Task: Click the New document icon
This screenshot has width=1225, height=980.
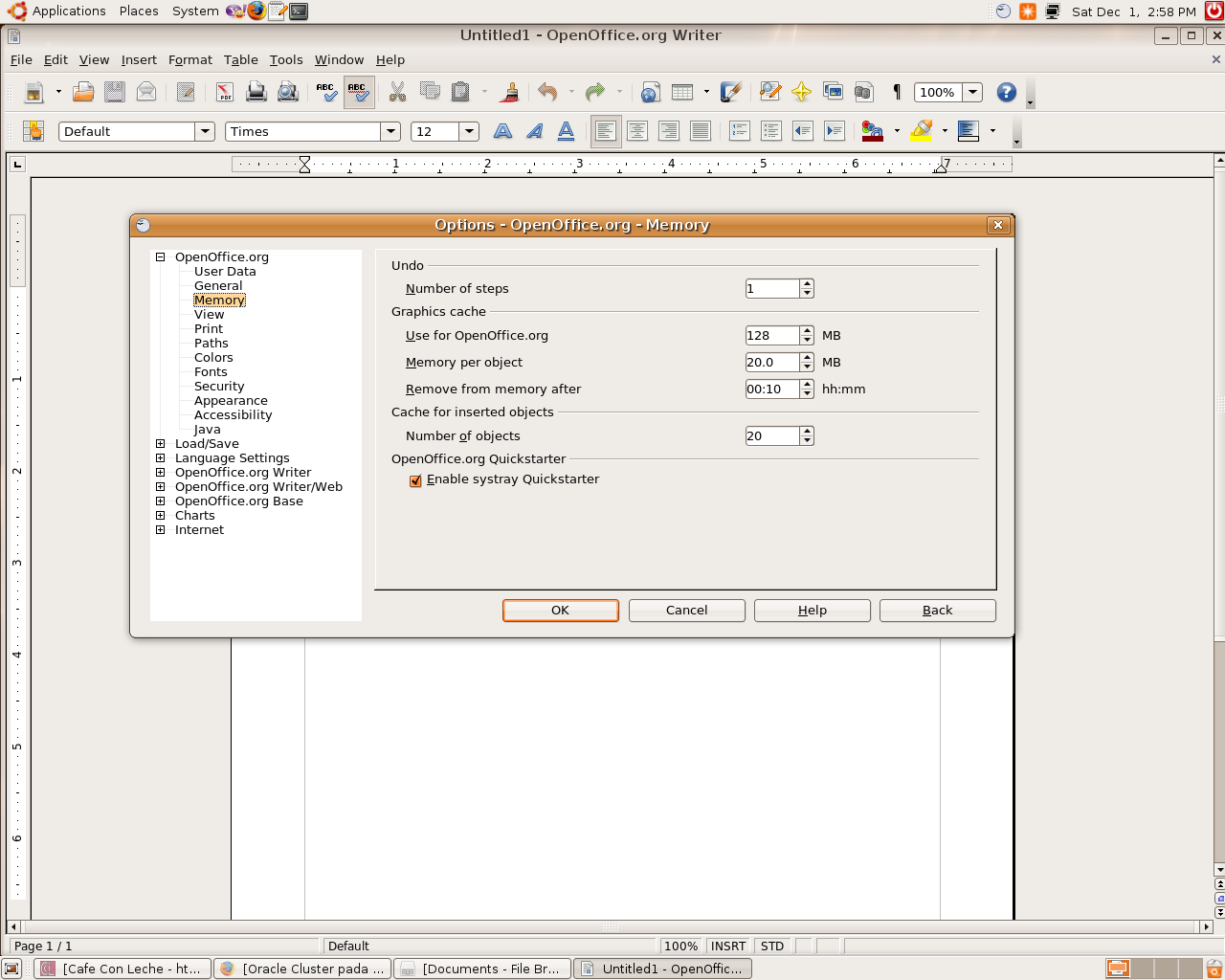Action: click(34, 92)
